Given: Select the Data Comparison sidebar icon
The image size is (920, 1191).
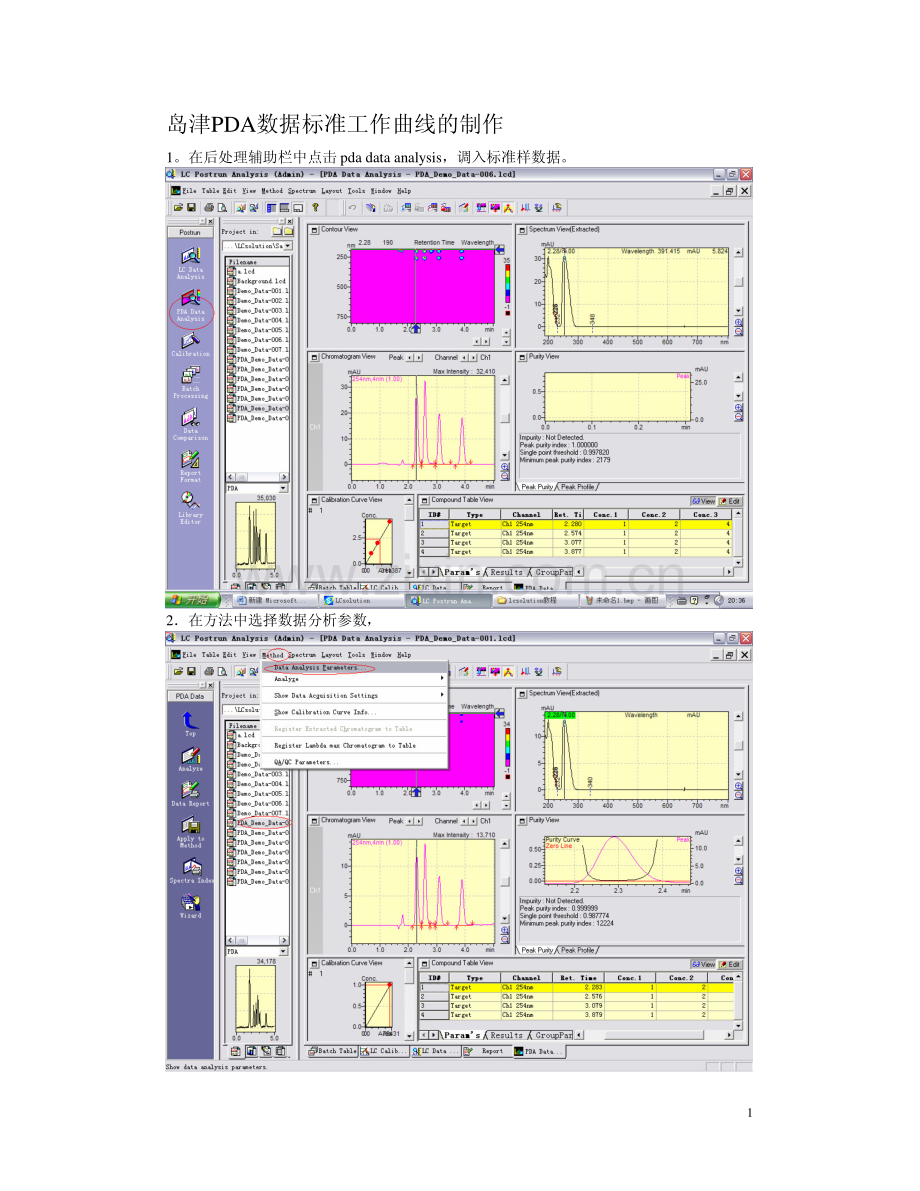Looking at the screenshot, I should 190,418.
